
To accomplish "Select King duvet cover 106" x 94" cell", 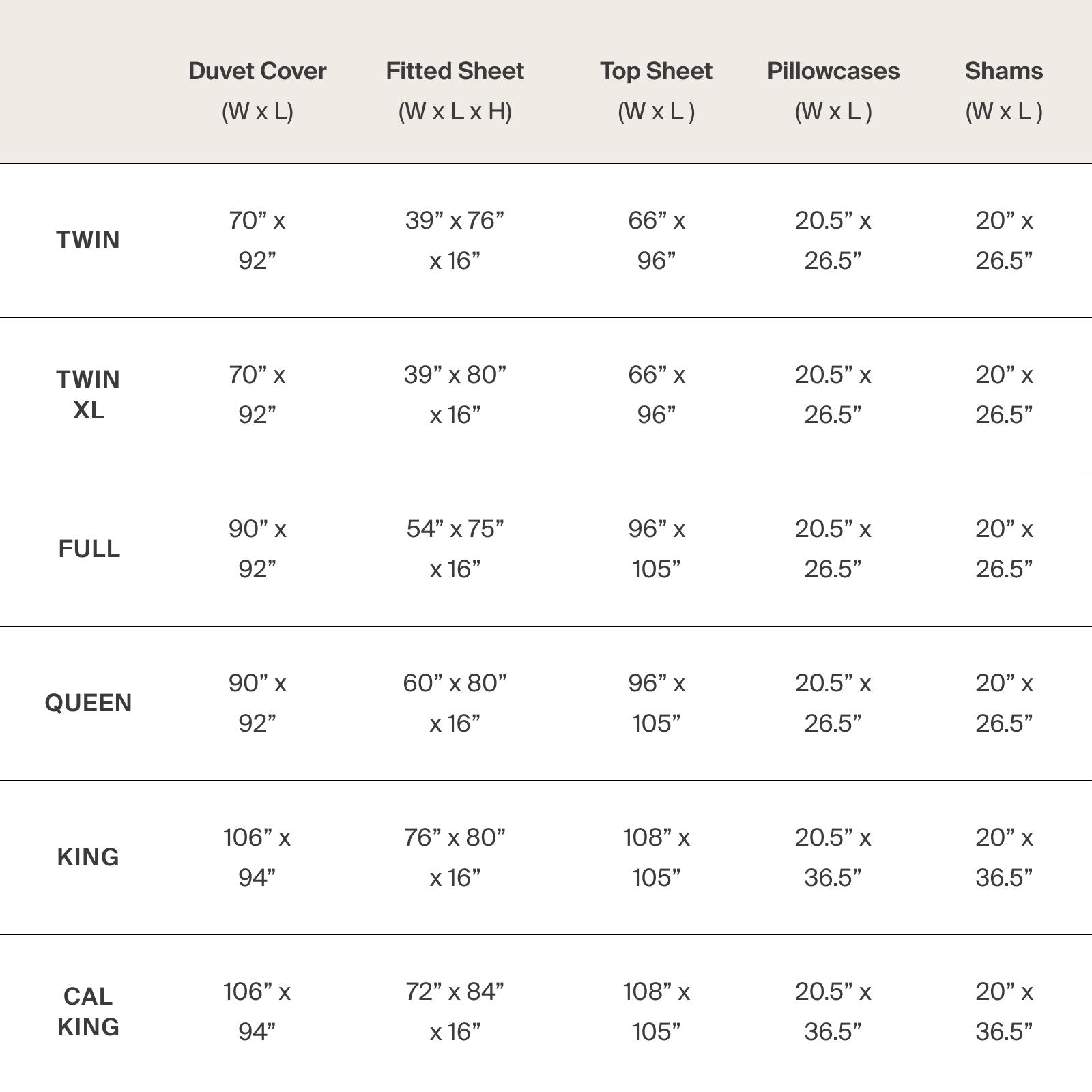I will click(x=257, y=857).
